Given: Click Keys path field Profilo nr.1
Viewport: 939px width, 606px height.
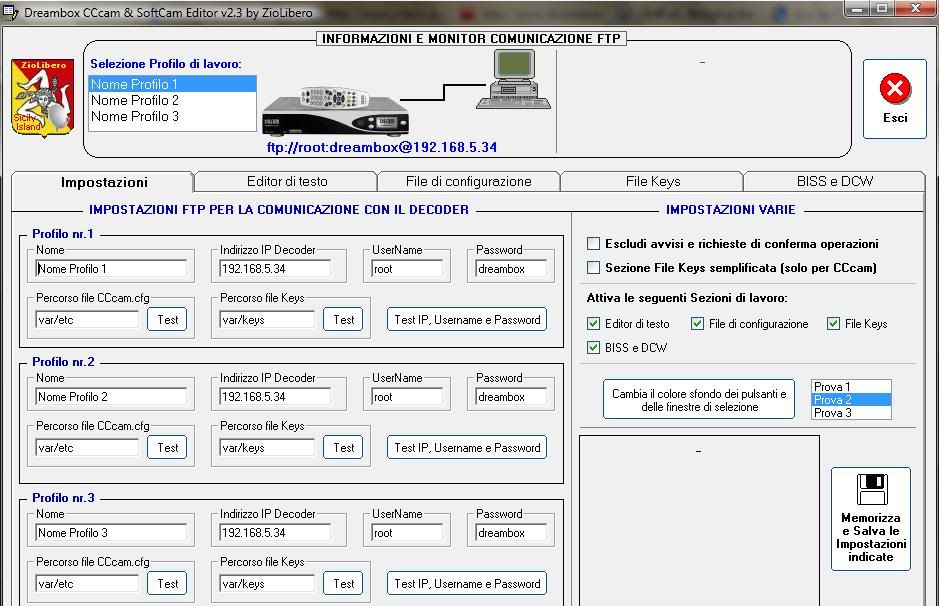Looking at the screenshot, I should click(x=266, y=320).
